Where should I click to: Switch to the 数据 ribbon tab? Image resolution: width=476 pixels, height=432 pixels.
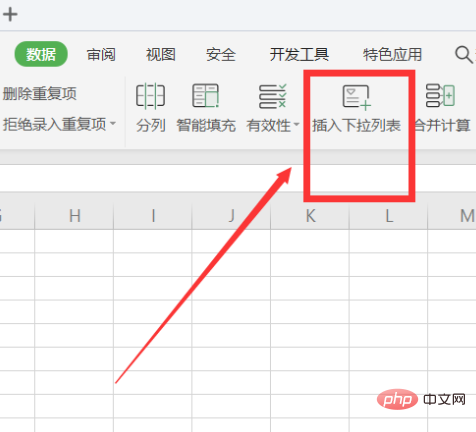41,54
